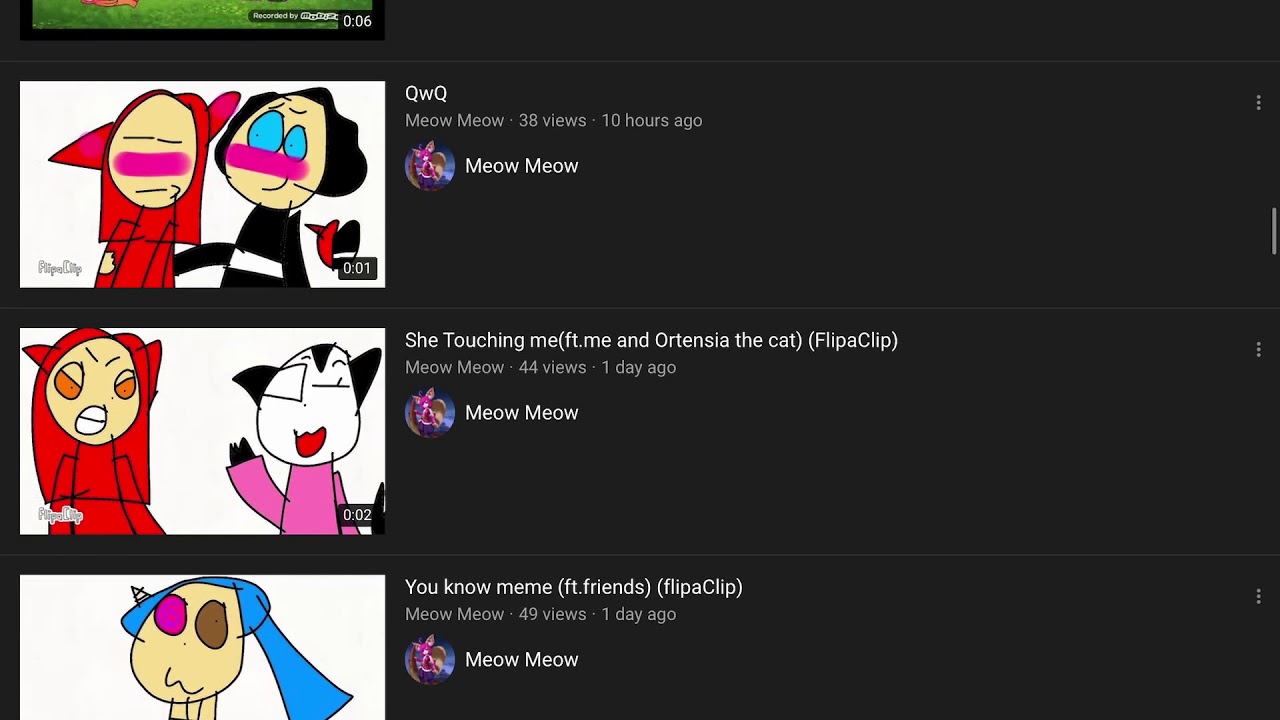Click the 38 views metadata line
Image resolution: width=1280 pixels, height=720 pixels.
[553, 120]
